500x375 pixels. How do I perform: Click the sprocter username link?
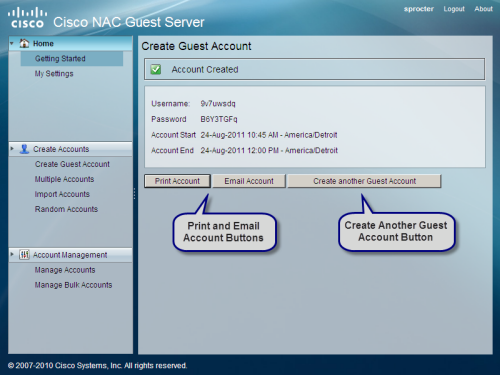419,9
